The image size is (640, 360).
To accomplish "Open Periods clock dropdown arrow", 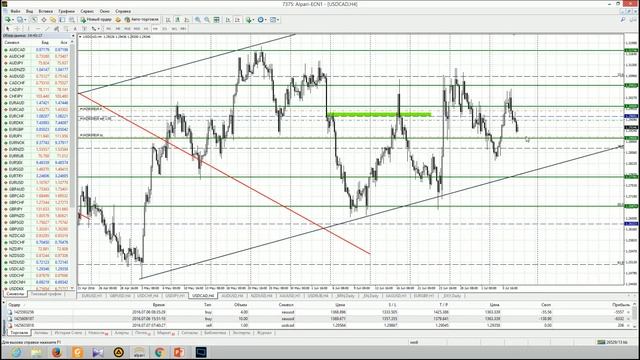I will [x=266, y=20].
